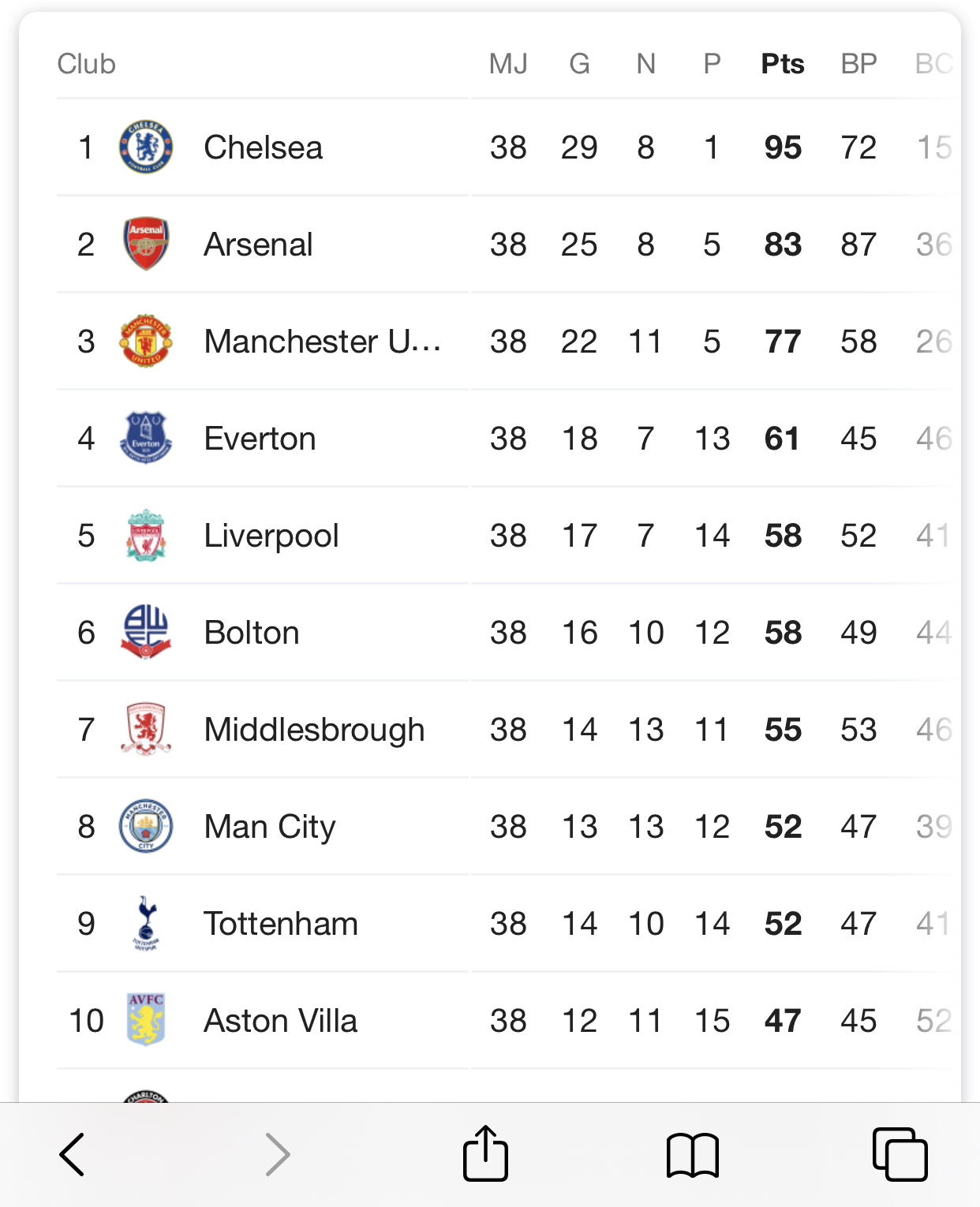Click the Man City crest
The image size is (980, 1207).
coord(146,826)
